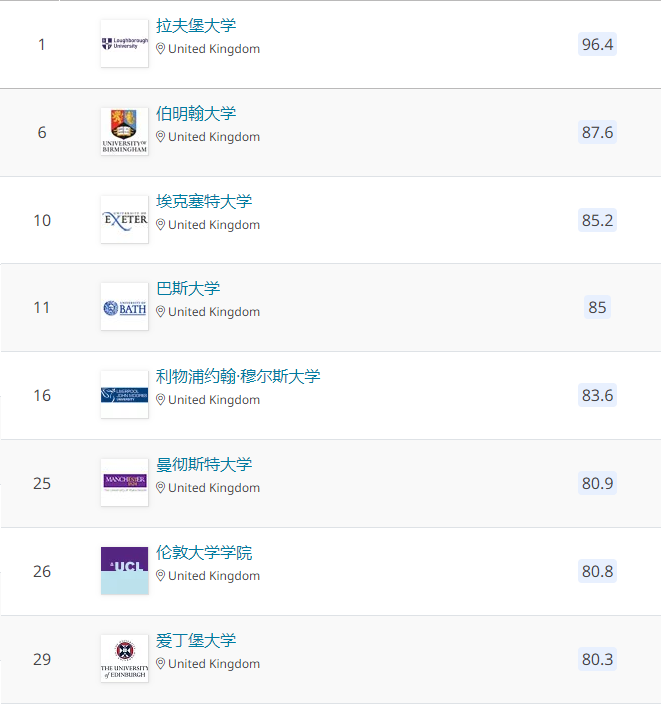Click the Loughborough University logo
Viewport: 661px width, 707px height.
124,44
